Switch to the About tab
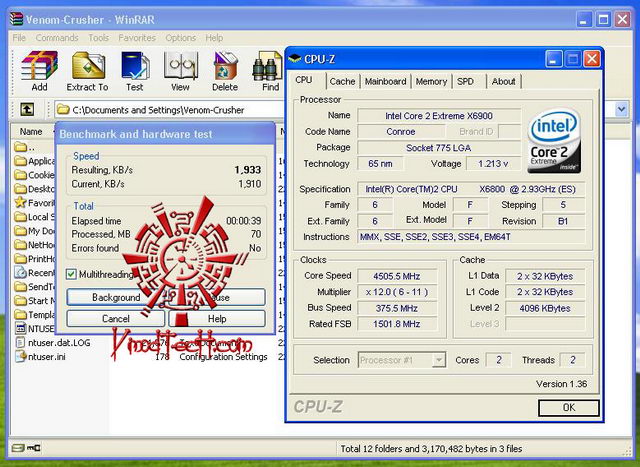The width and height of the screenshot is (640, 467). 504,81
